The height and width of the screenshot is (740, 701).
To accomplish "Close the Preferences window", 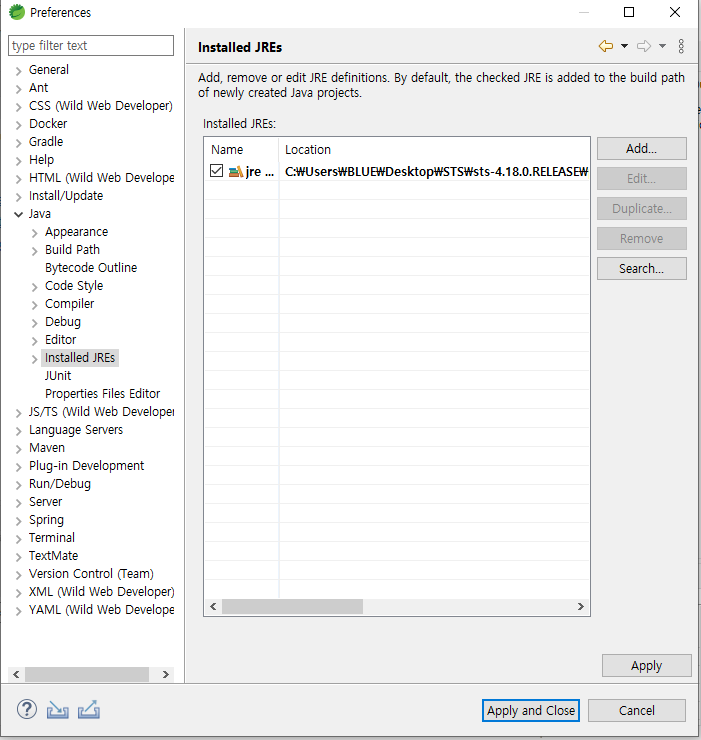I will click(675, 12).
